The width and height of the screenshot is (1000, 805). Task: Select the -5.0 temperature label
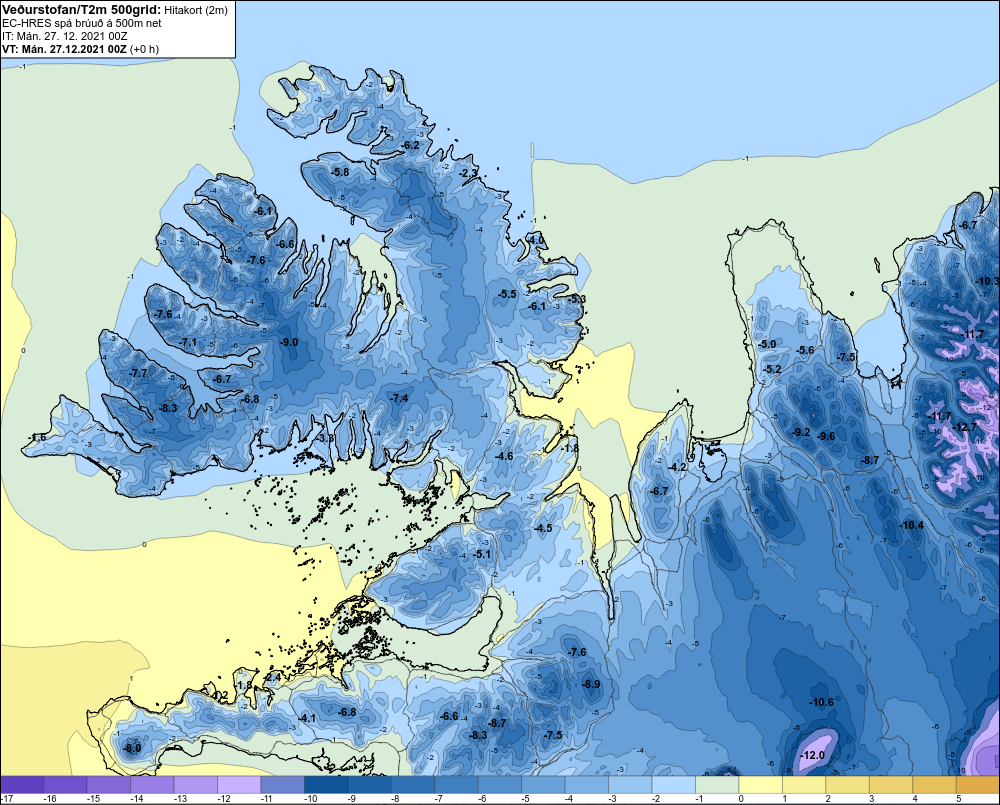coord(767,344)
